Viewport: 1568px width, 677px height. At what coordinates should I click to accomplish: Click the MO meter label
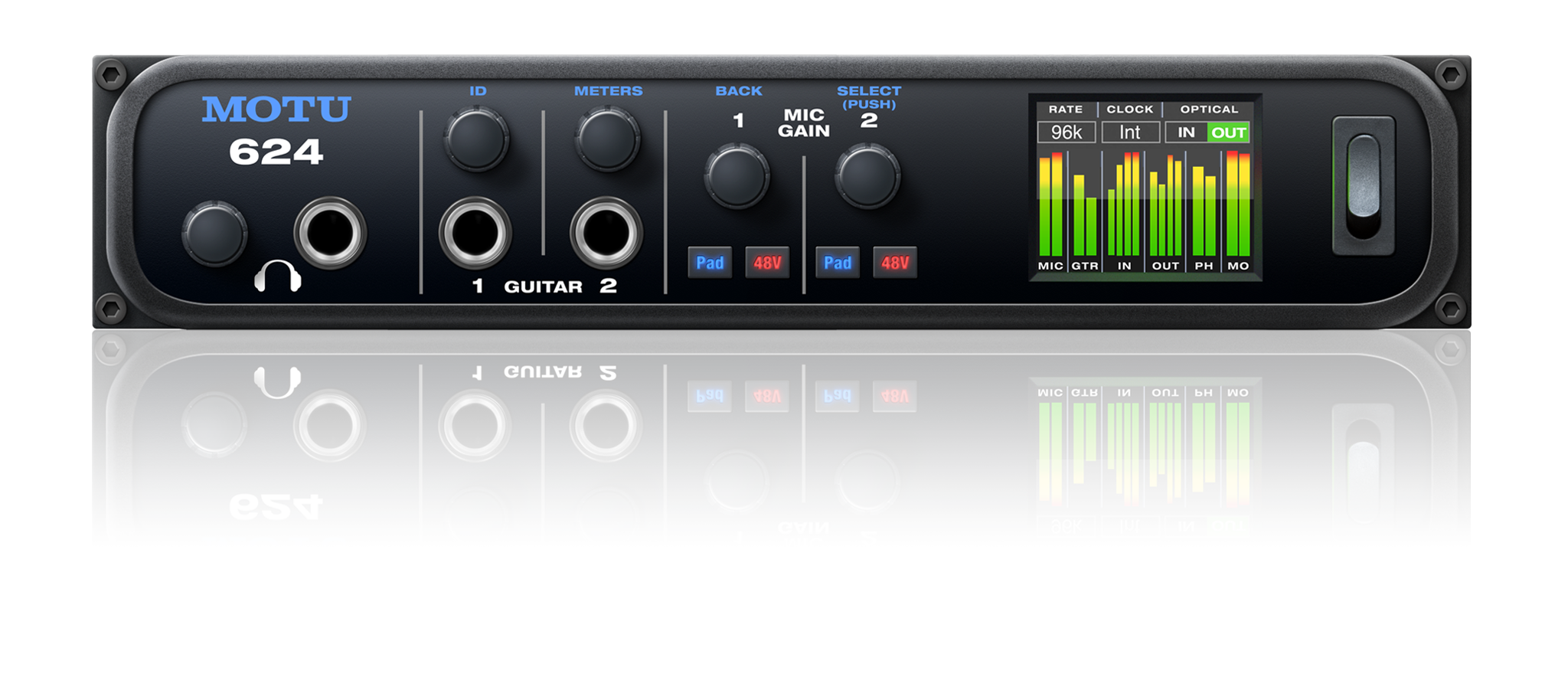[1238, 266]
